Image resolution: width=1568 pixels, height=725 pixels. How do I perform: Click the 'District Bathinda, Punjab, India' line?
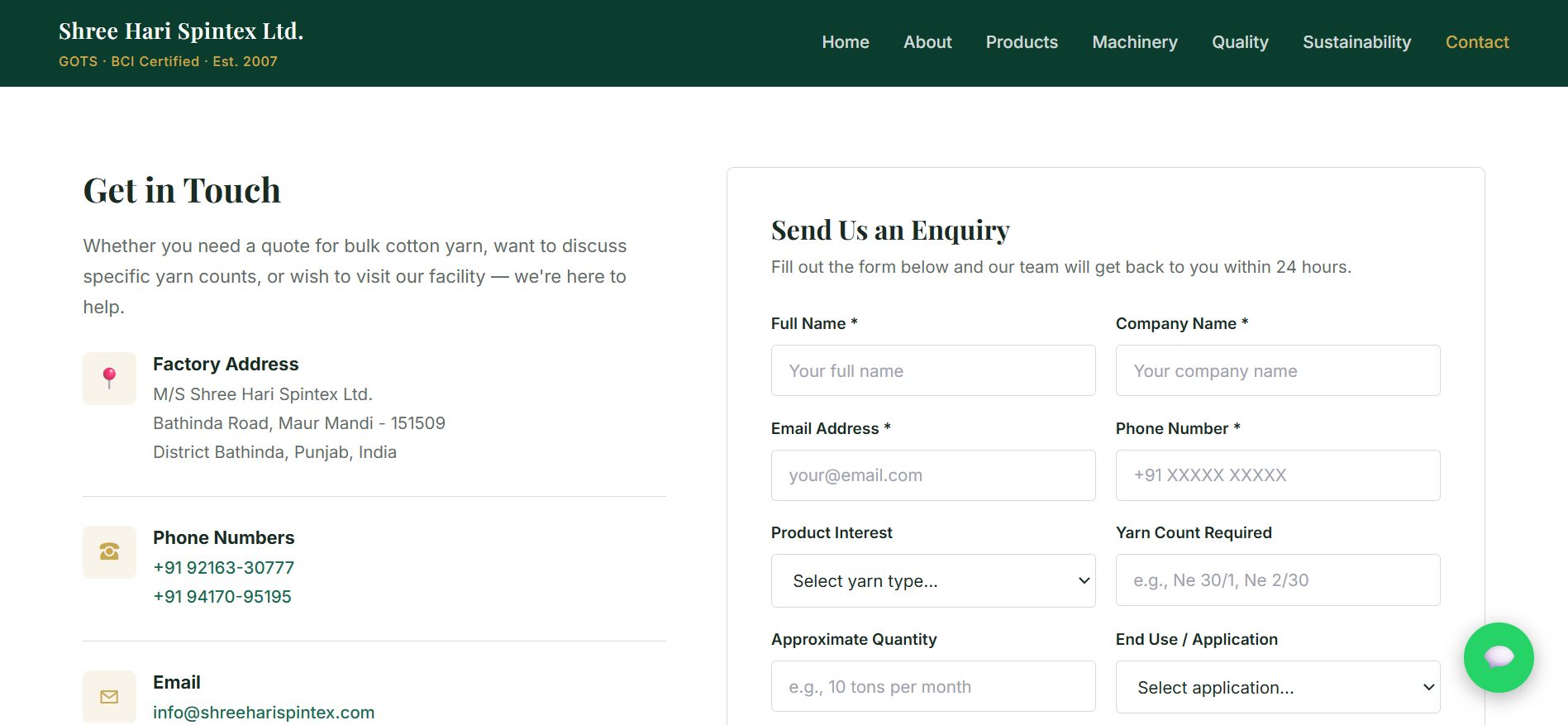[274, 452]
